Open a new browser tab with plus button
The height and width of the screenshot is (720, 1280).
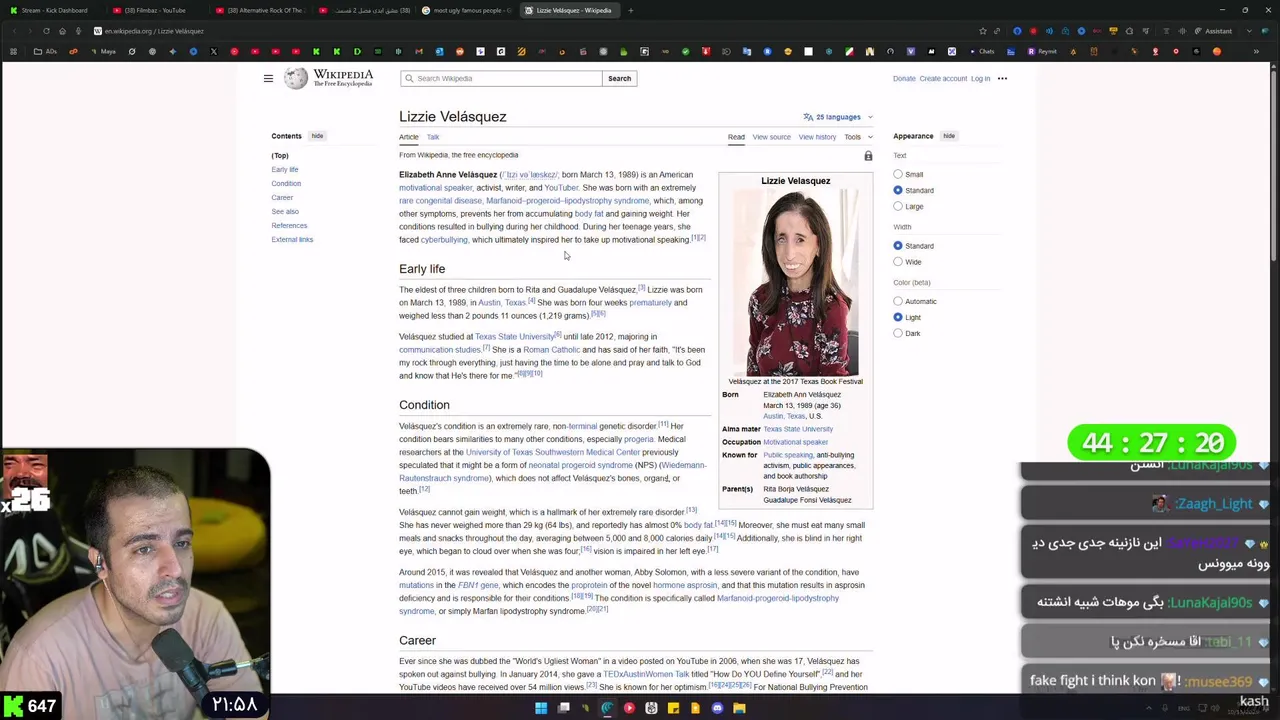point(630,10)
